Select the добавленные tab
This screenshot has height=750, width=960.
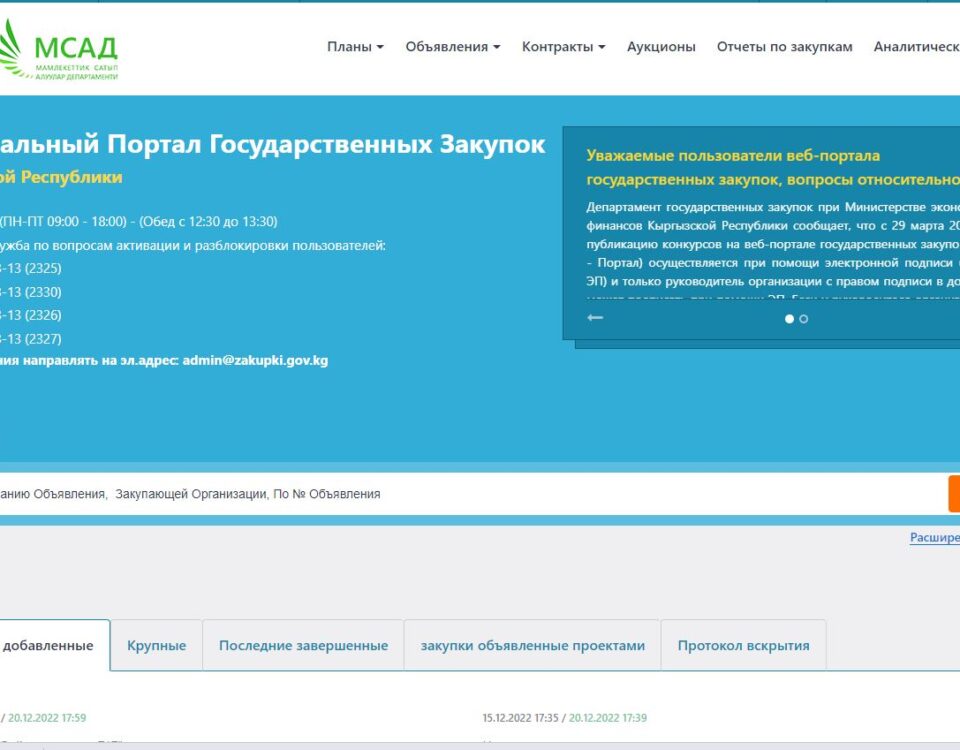click(50, 646)
